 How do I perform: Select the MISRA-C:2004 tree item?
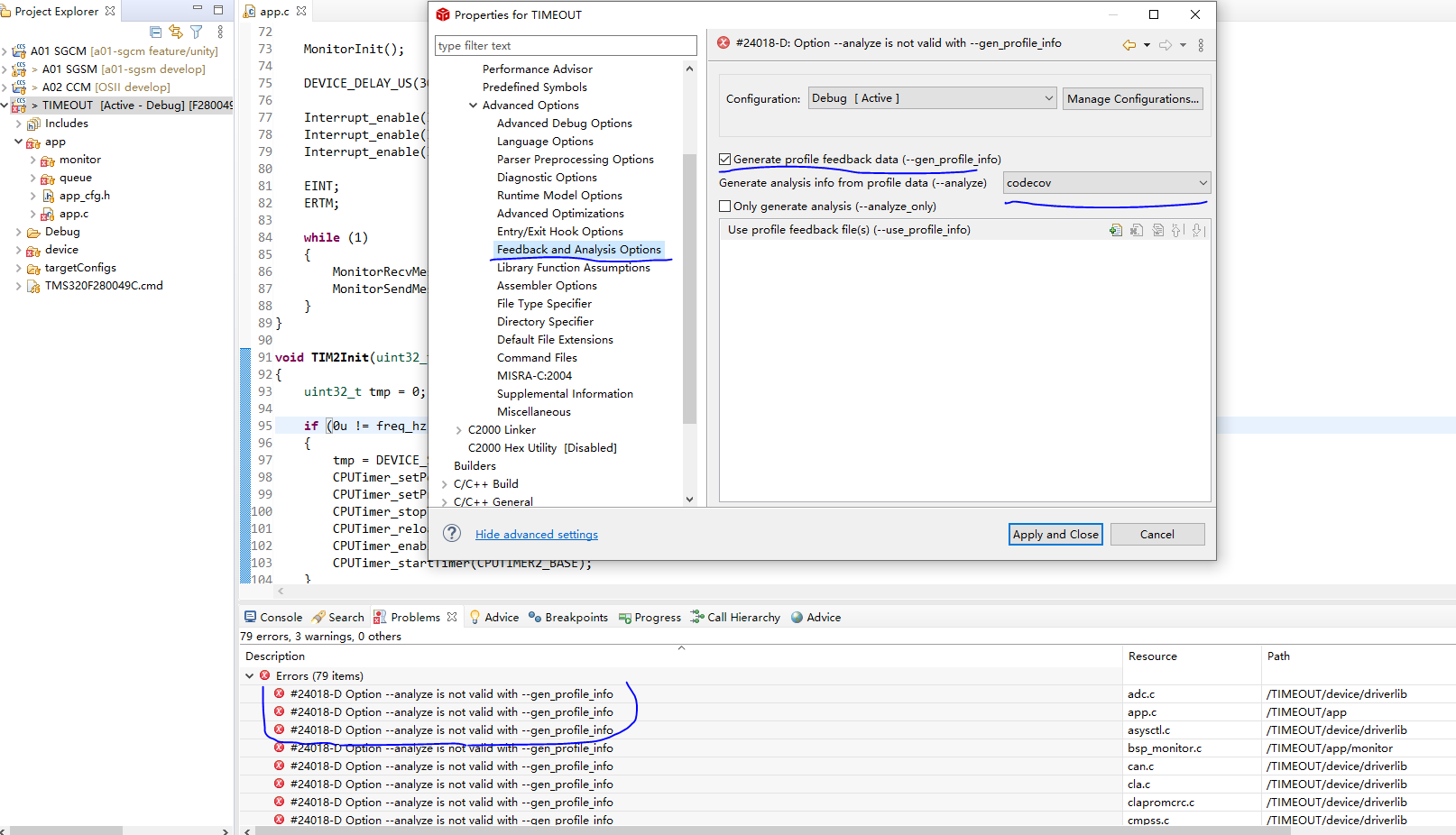[x=534, y=376]
